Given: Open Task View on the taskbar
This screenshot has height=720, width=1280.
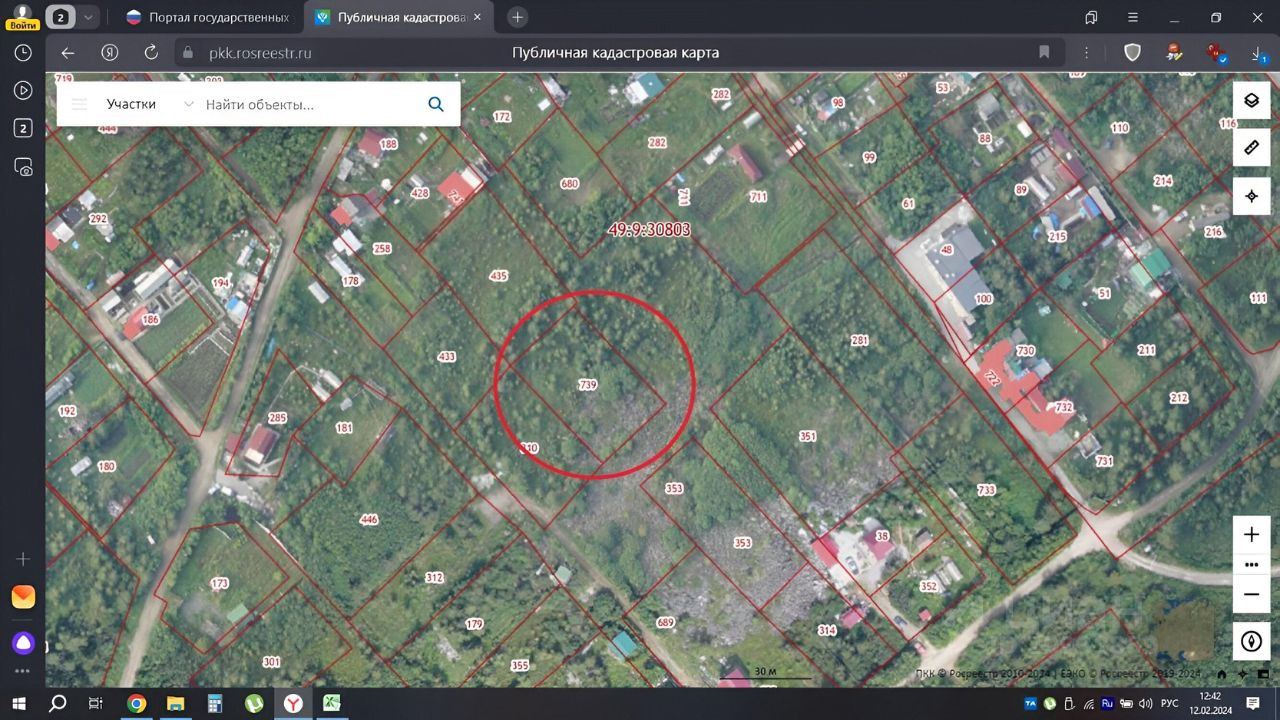Looking at the screenshot, I should coord(96,704).
